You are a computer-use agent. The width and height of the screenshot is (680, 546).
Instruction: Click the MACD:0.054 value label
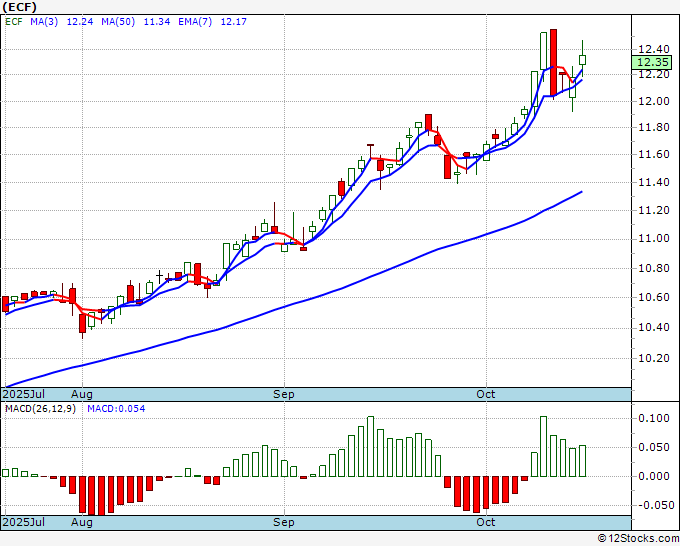(x=116, y=409)
